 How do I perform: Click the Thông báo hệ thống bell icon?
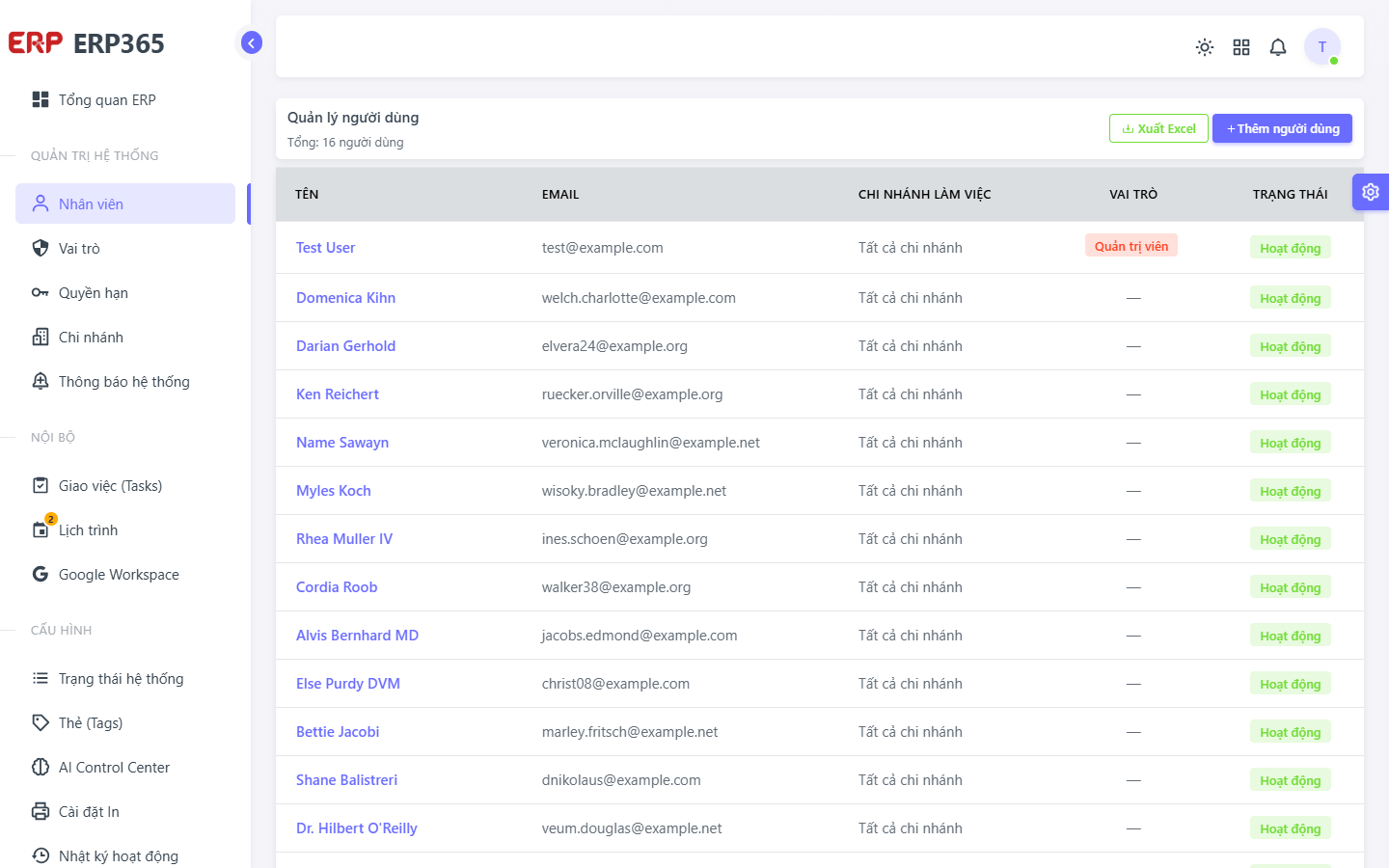[41, 381]
